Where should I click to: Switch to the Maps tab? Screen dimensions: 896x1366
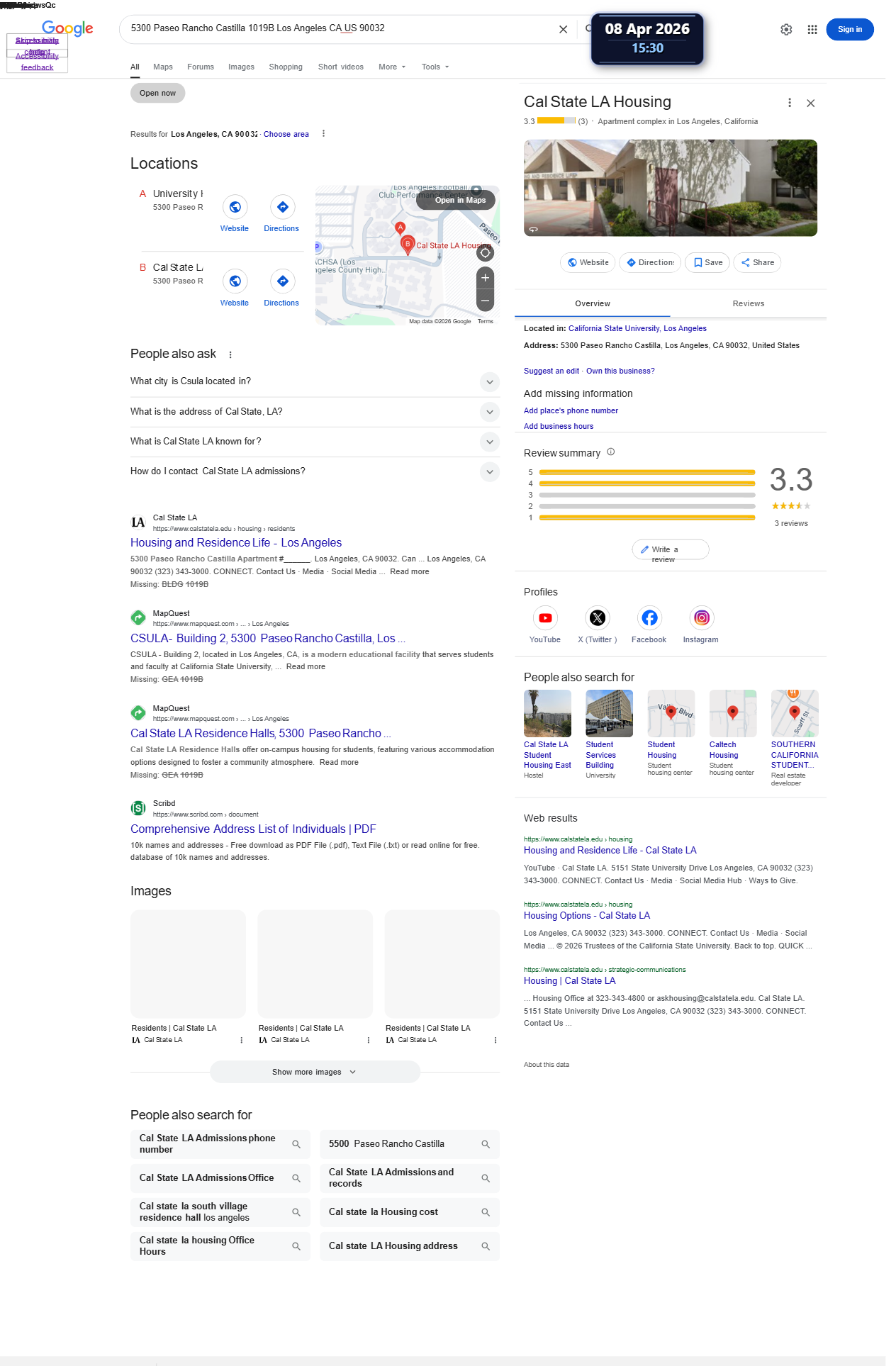(x=163, y=67)
